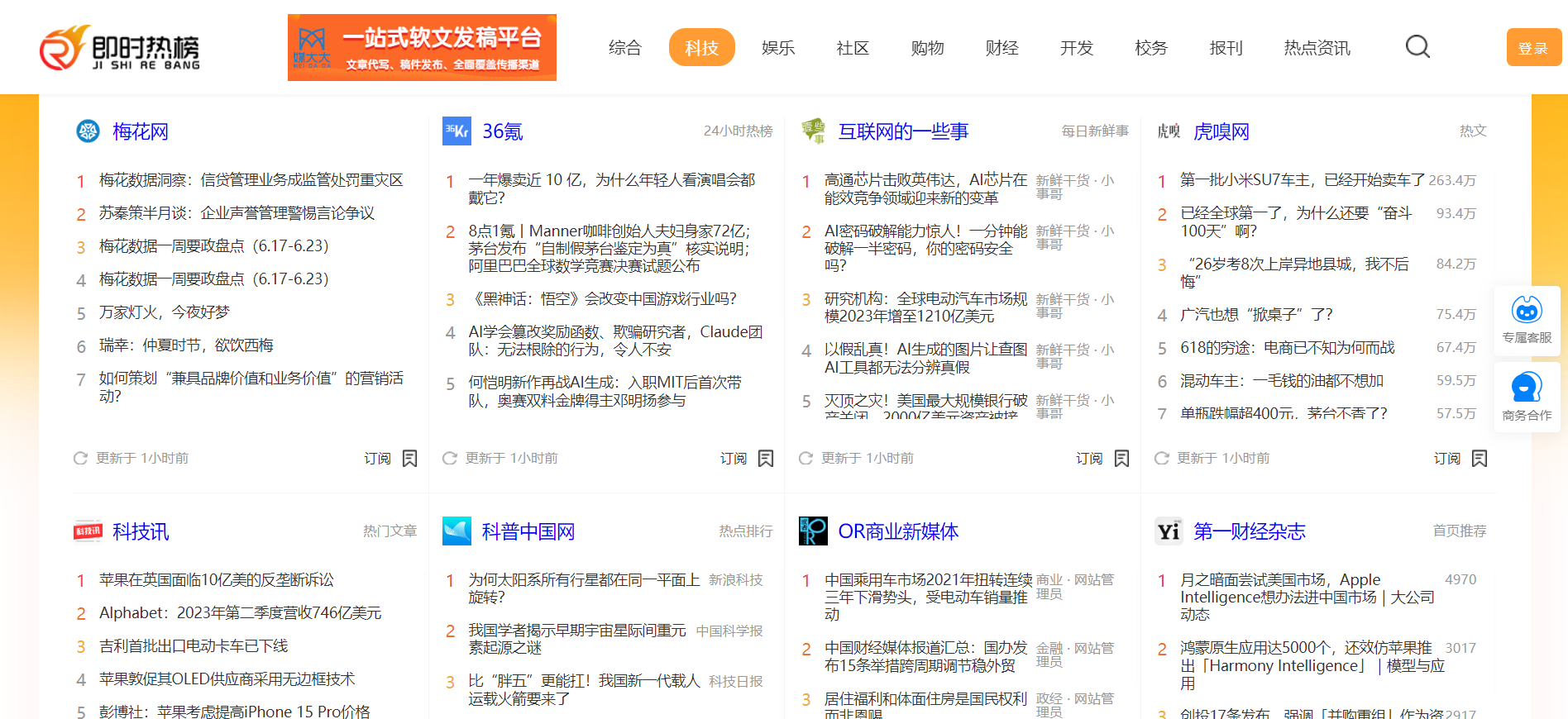Click the 登录 login button
The width and height of the screenshot is (1568, 719).
(x=1534, y=47)
